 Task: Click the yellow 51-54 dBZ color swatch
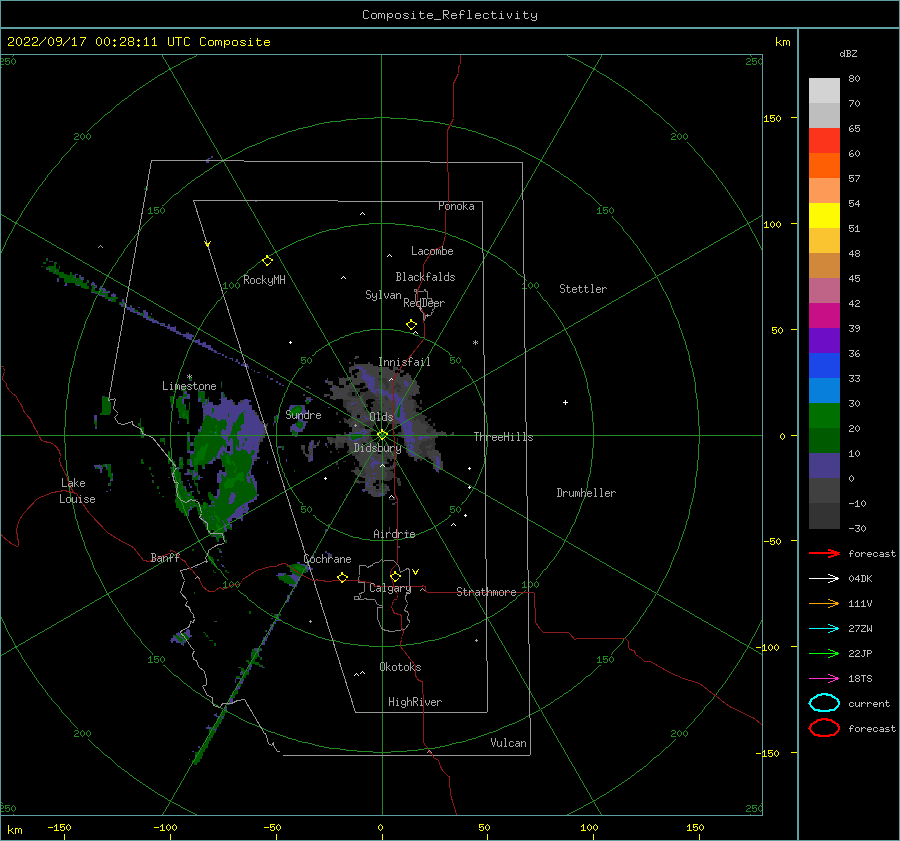(x=824, y=216)
